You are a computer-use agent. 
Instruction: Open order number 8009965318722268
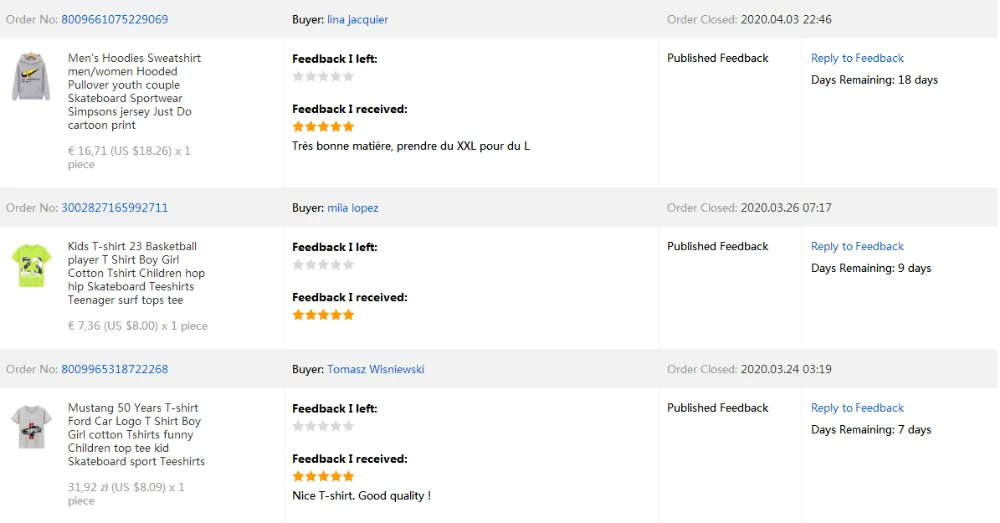(x=114, y=369)
